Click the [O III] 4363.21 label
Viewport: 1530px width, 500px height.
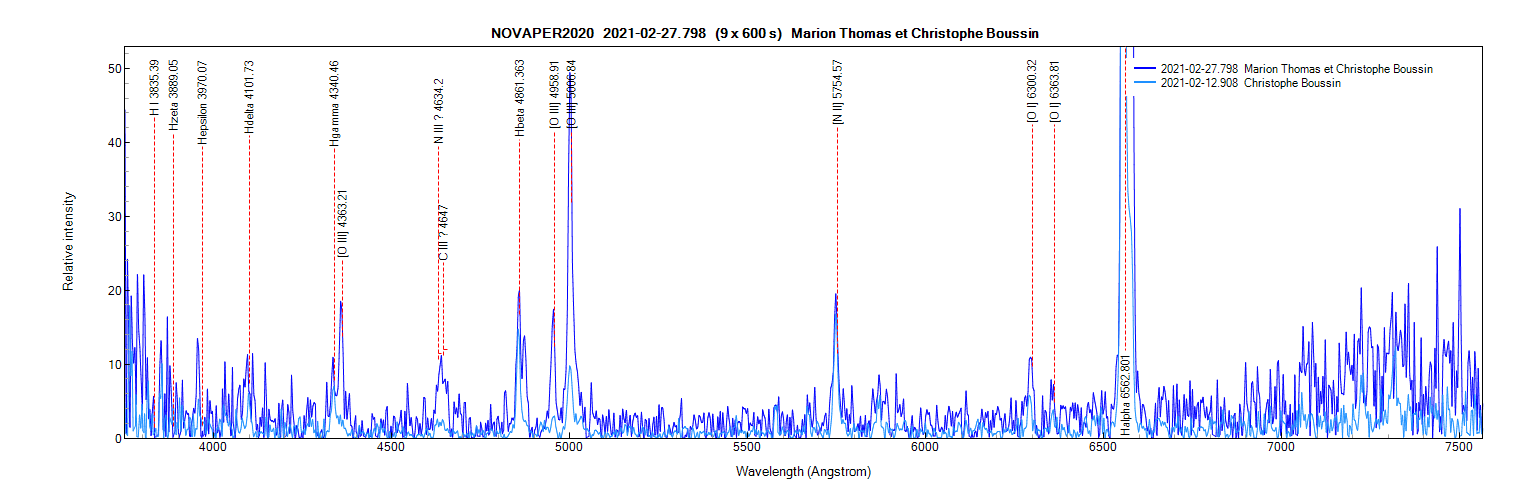pos(342,225)
